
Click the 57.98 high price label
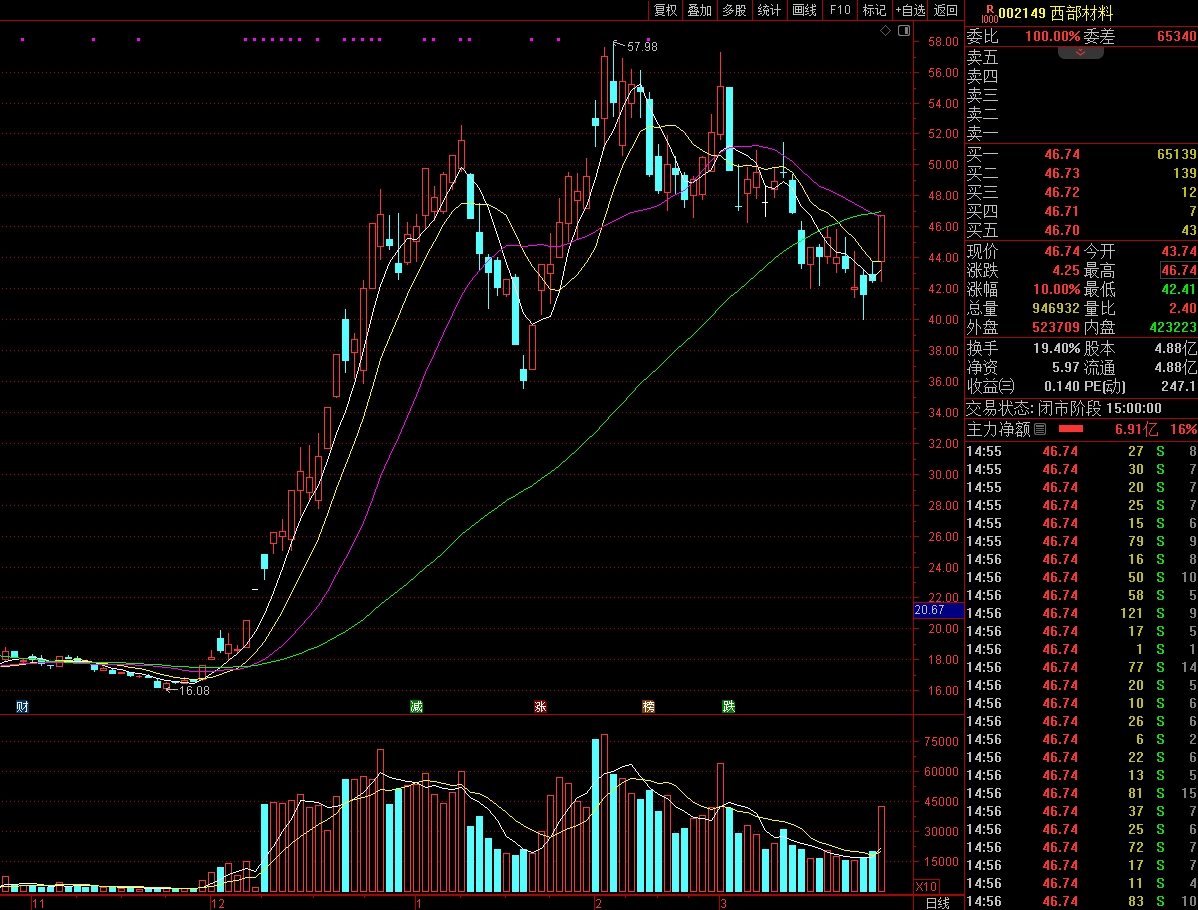click(x=642, y=47)
